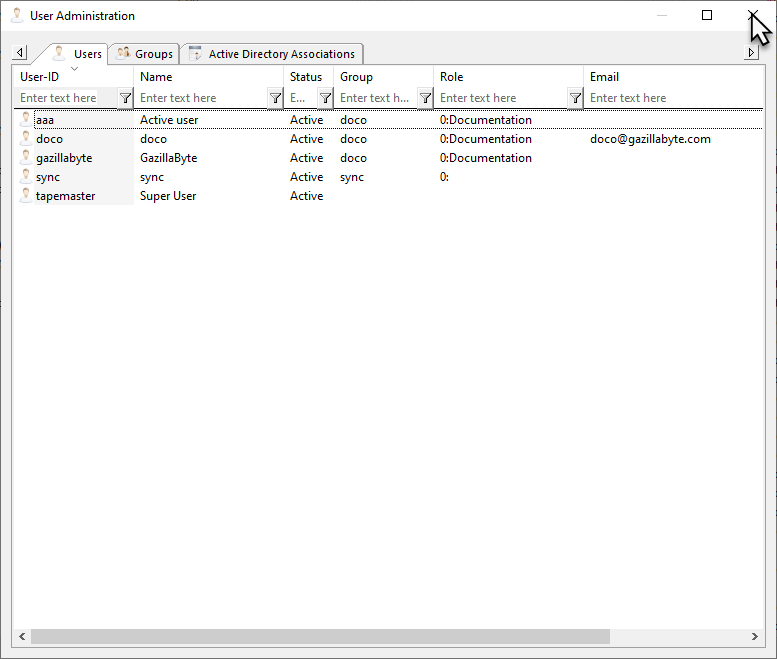Screen dimensions: 777x659
Task: Click the left tab scroll arrow
Action: 20,52
